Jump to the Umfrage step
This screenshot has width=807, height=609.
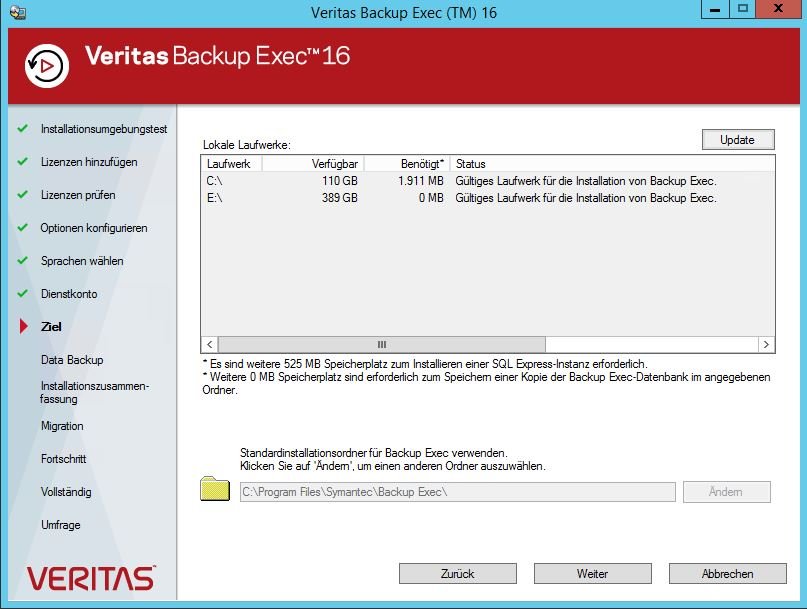pos(61,525)
